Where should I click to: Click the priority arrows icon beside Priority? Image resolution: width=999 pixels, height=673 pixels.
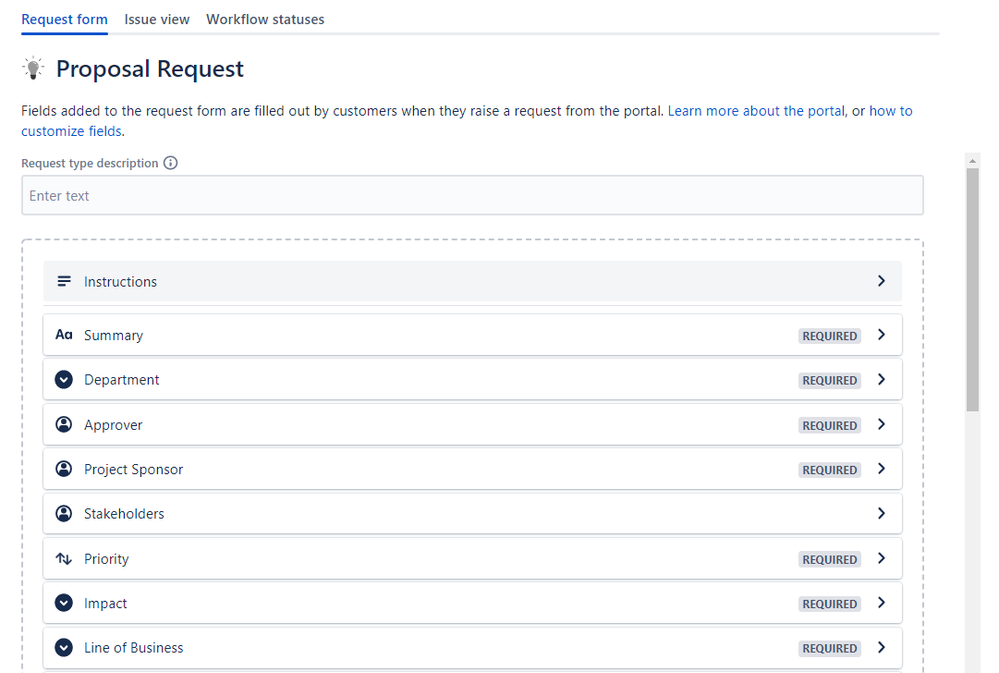(x=64, y=558)
